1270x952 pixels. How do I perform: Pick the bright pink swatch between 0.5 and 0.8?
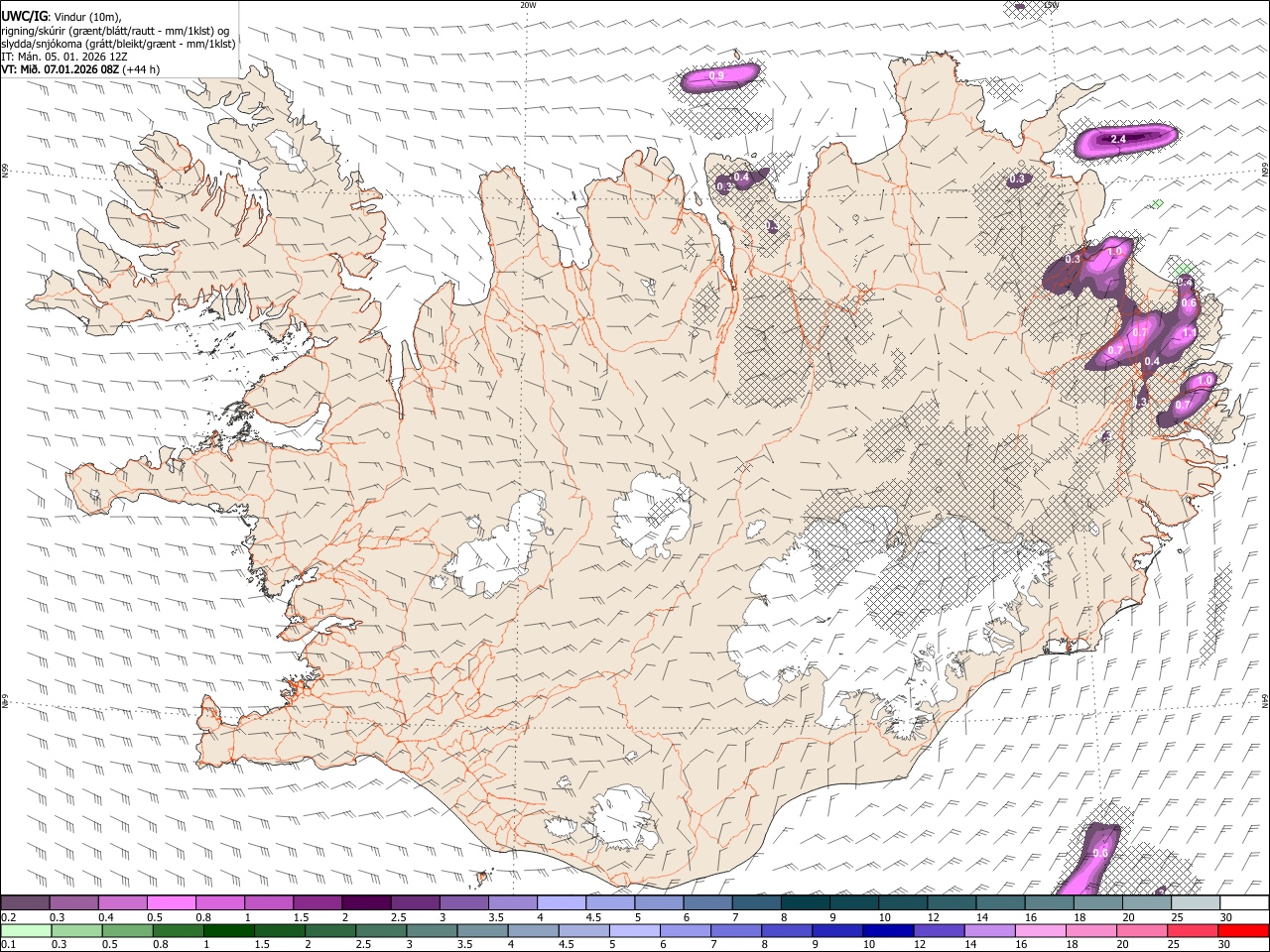[171, 903]
